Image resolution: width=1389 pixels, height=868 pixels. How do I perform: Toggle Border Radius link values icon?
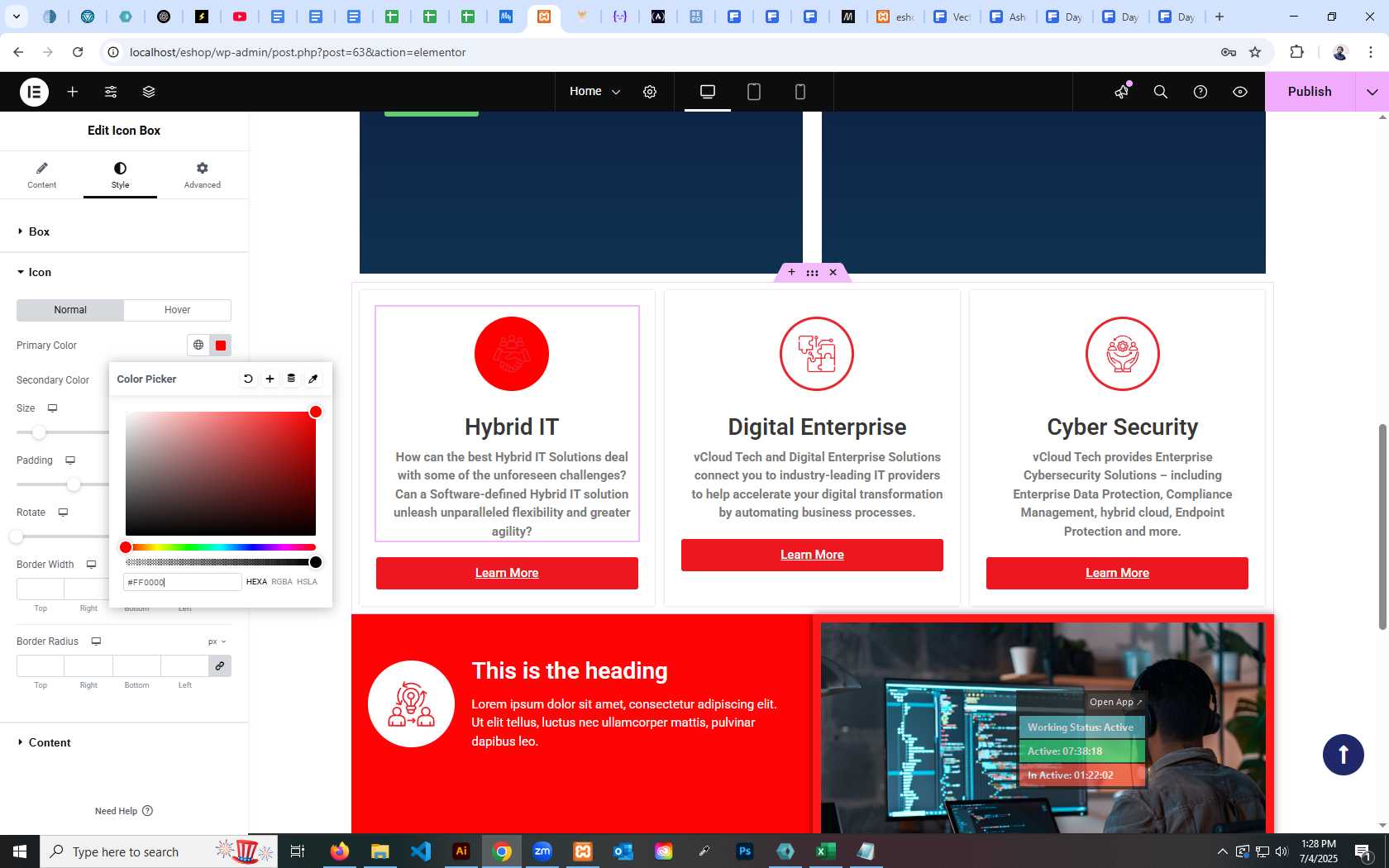[x=220, y=665]
